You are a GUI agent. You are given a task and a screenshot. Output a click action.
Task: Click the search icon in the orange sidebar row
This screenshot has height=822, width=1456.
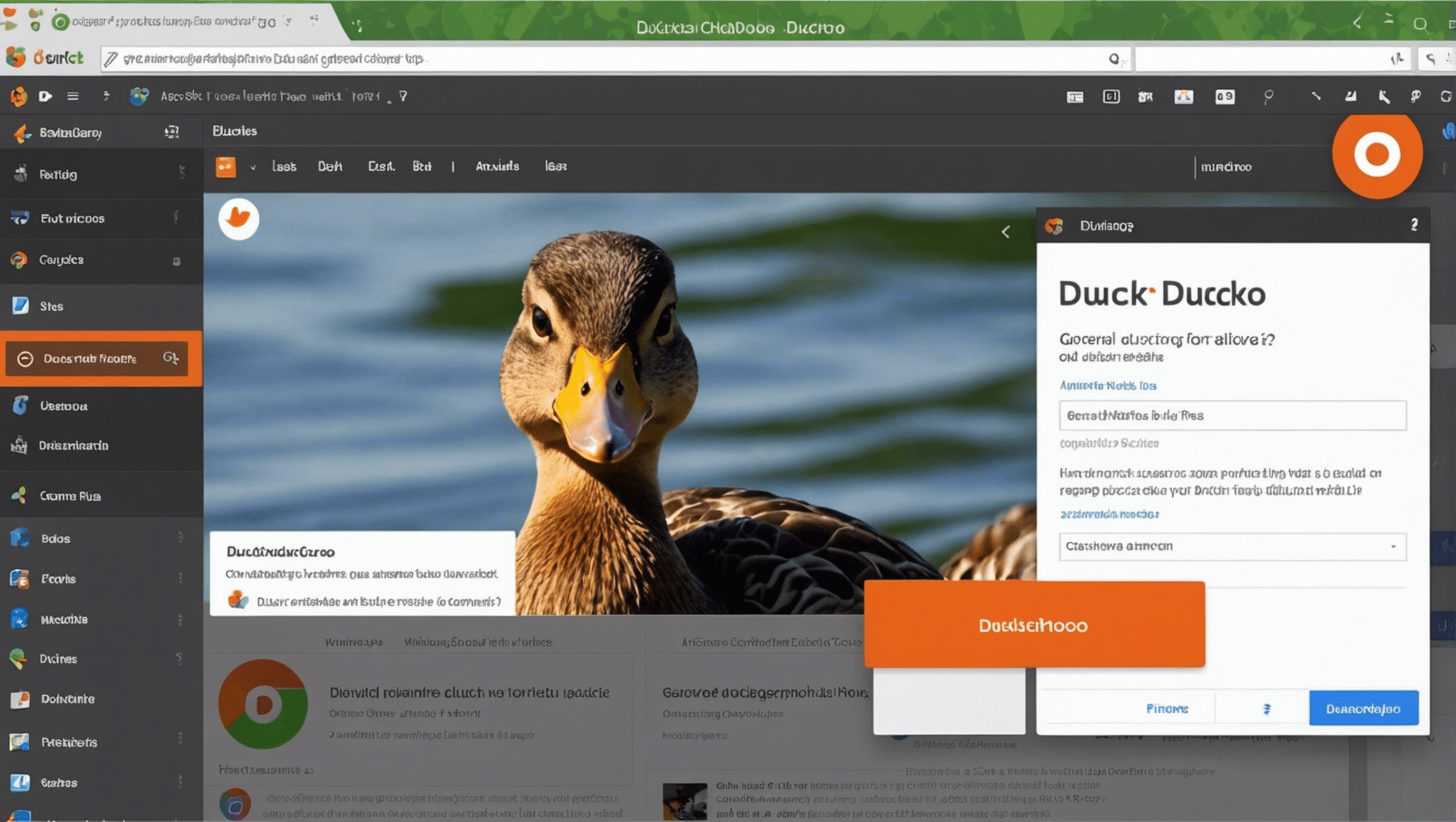[171, 357]
